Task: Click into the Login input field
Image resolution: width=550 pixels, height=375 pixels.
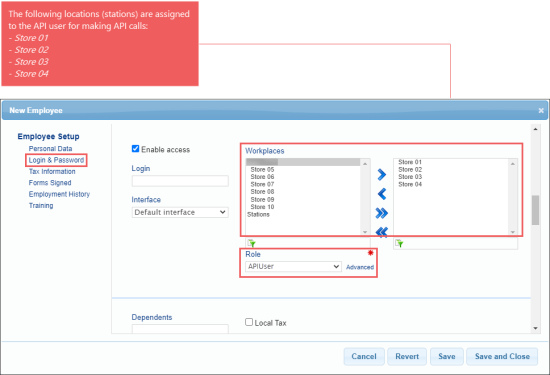Action: 180,181
